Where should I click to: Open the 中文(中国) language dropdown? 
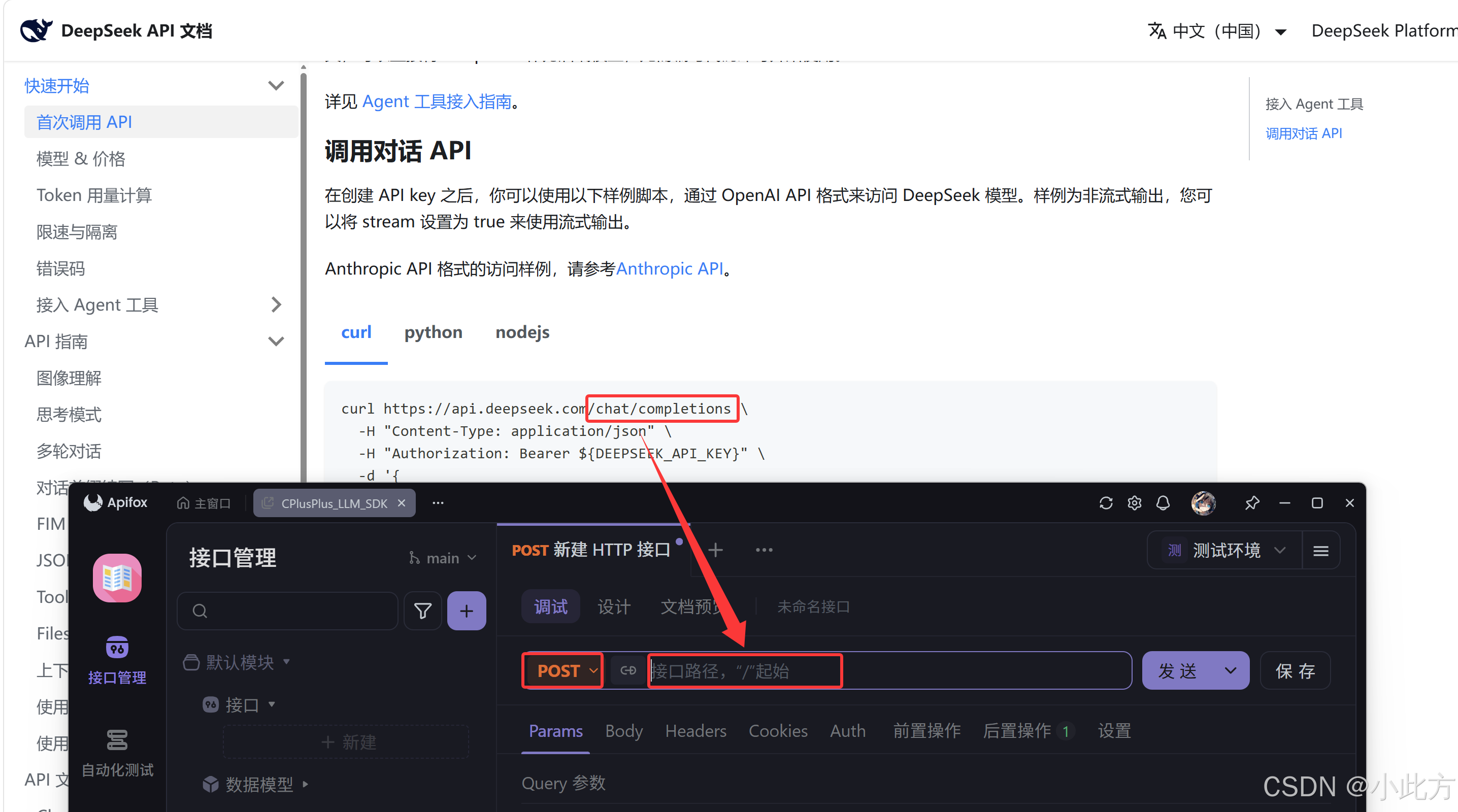1217,30
